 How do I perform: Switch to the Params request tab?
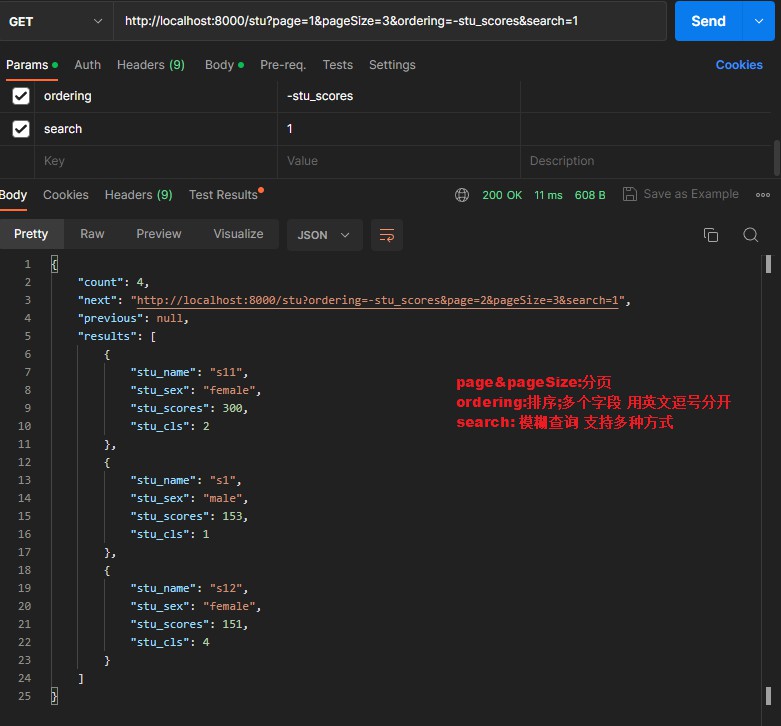pos(32,65)
